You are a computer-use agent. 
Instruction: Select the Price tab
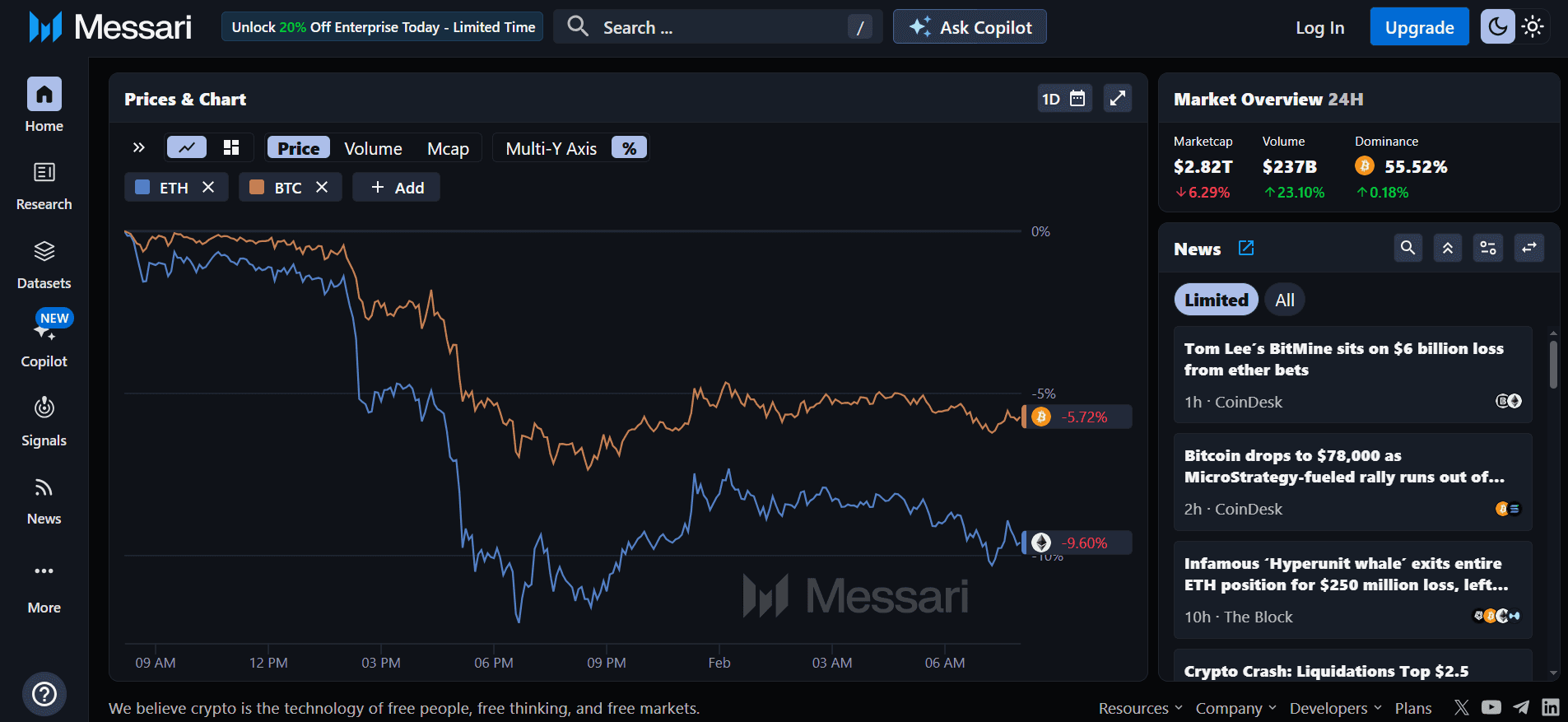pos(299,148)
